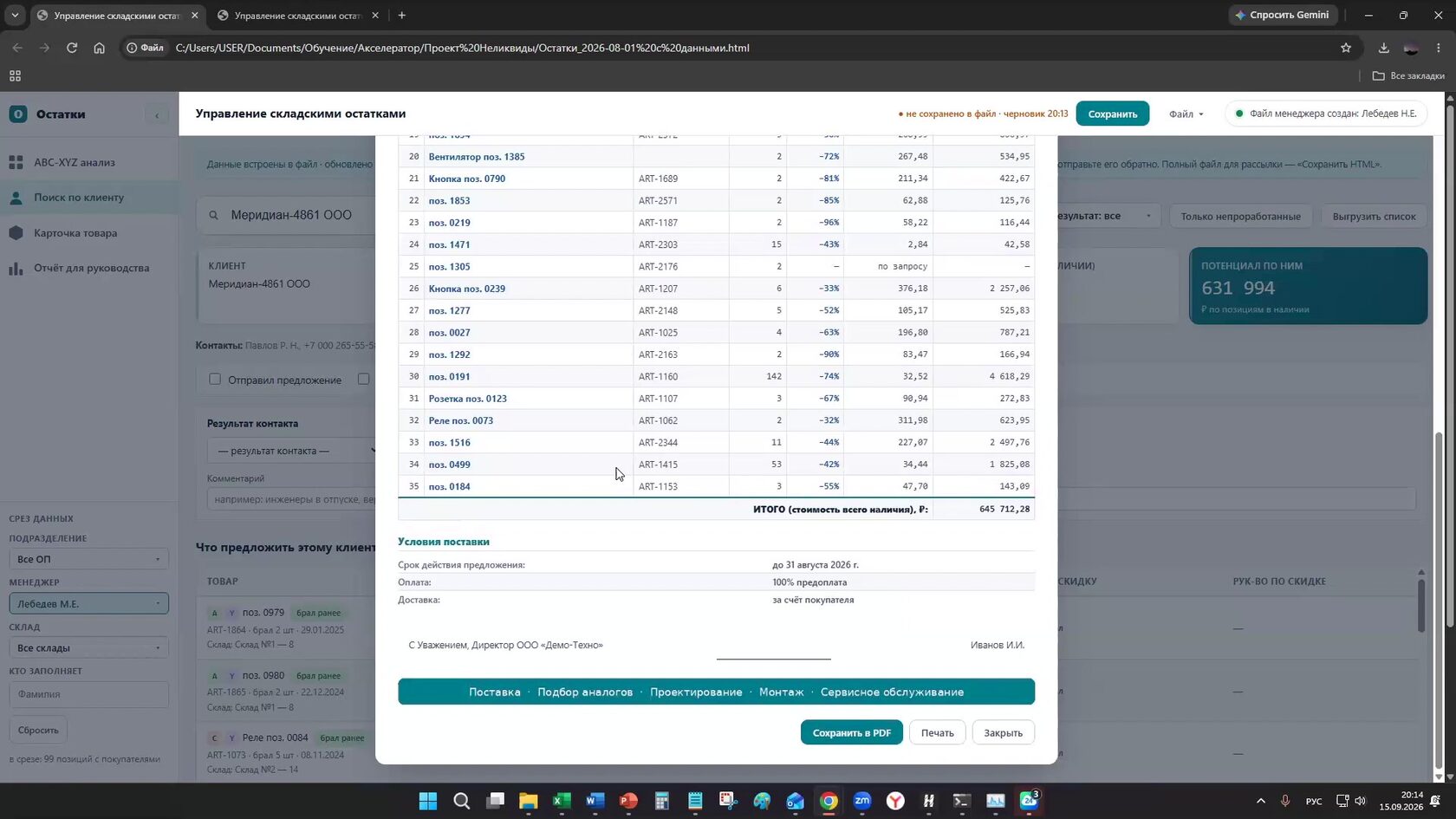Check the Отправил предложение checkbox
Screen dimensions: 1456x819
pos(215,379)
